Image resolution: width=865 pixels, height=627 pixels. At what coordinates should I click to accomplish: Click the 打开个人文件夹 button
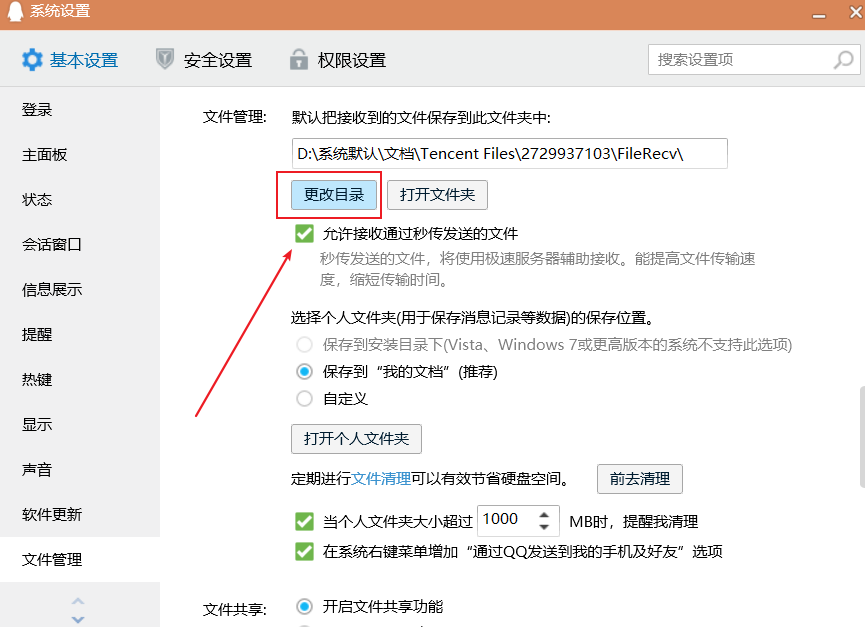pyautogui.click(x=356, y=439)
